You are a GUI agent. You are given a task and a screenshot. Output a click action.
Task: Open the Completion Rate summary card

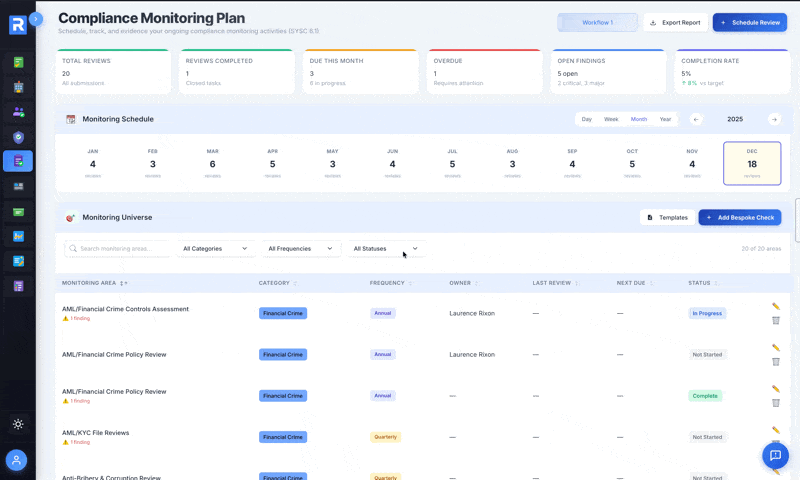(732, 71)
